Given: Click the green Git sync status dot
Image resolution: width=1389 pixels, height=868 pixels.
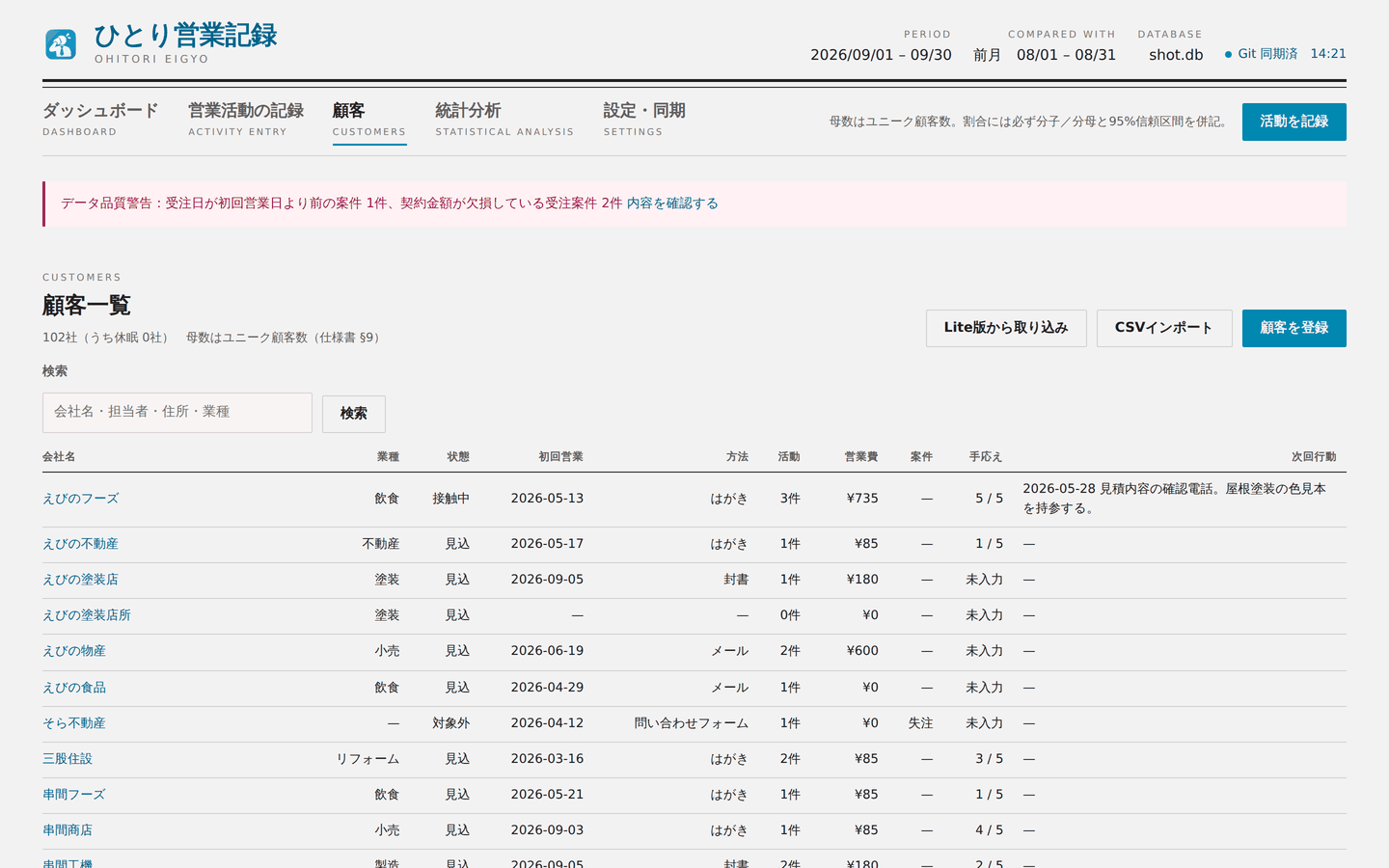Looking at the screenshot, I should pyautogui.click(x=1228, y=55).
